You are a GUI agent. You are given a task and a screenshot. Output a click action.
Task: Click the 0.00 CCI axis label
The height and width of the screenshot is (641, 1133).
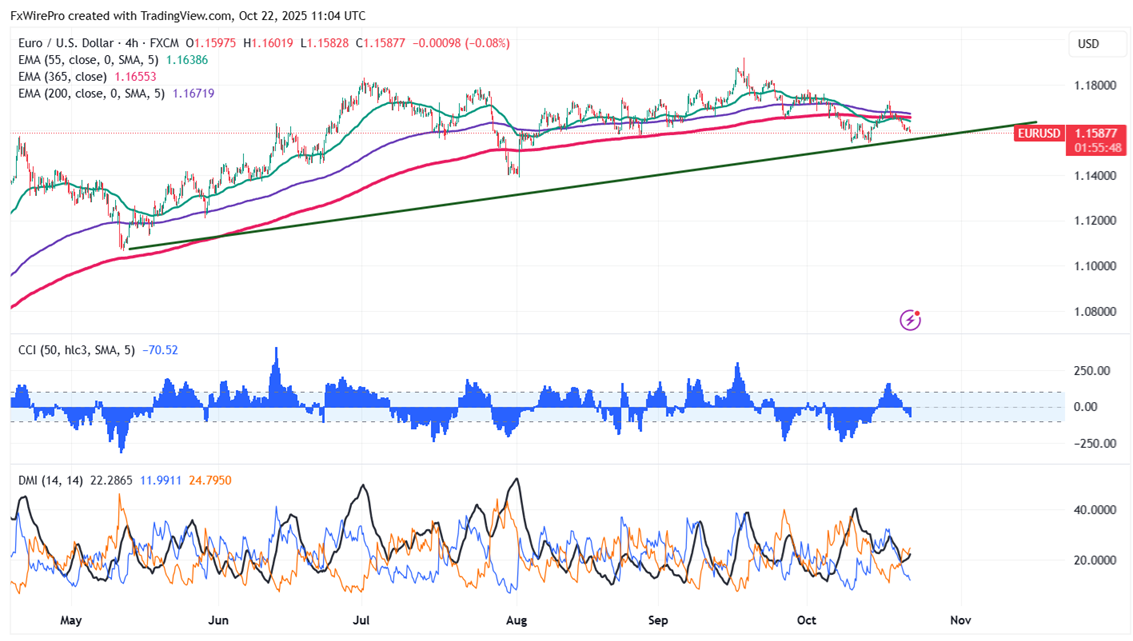pyautogui.click(x=1087, y=407)
